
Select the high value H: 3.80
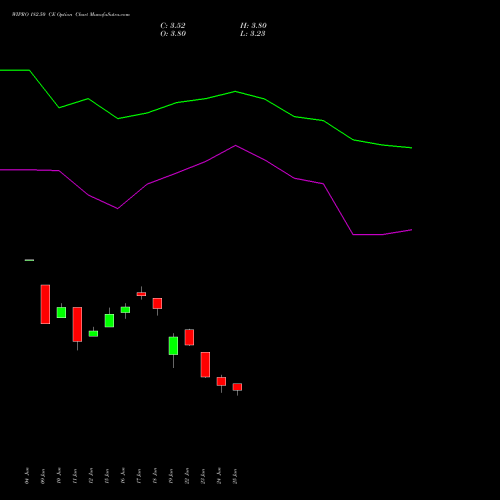(x=253, y=26)
